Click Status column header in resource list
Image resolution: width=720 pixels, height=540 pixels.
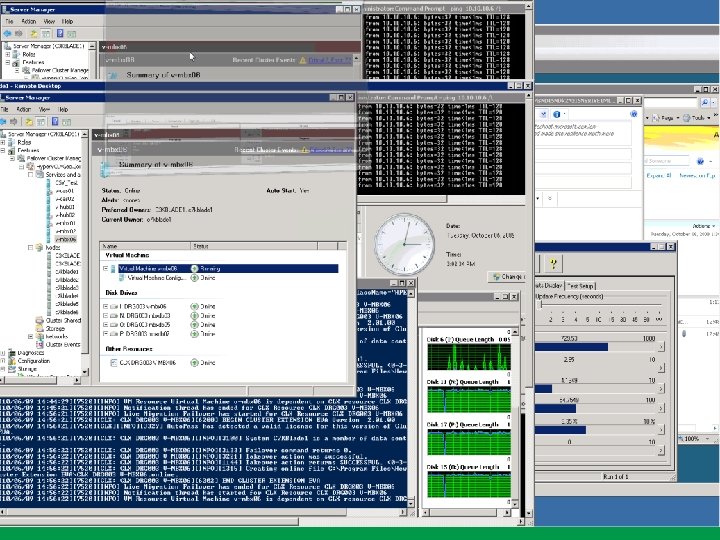(x=253, y=246)
